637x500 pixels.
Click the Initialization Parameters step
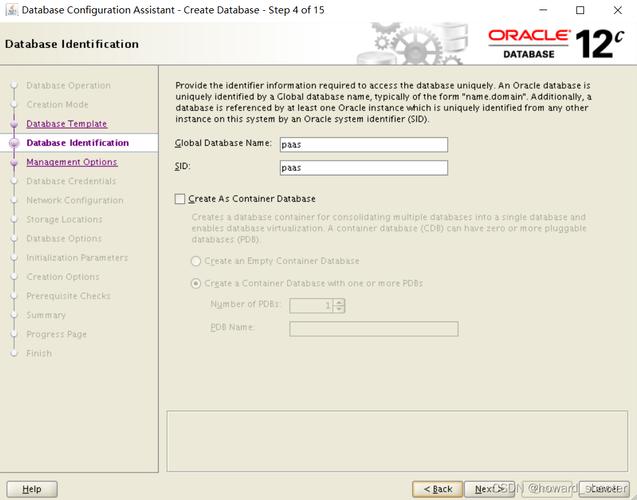[x=77, y=258]
